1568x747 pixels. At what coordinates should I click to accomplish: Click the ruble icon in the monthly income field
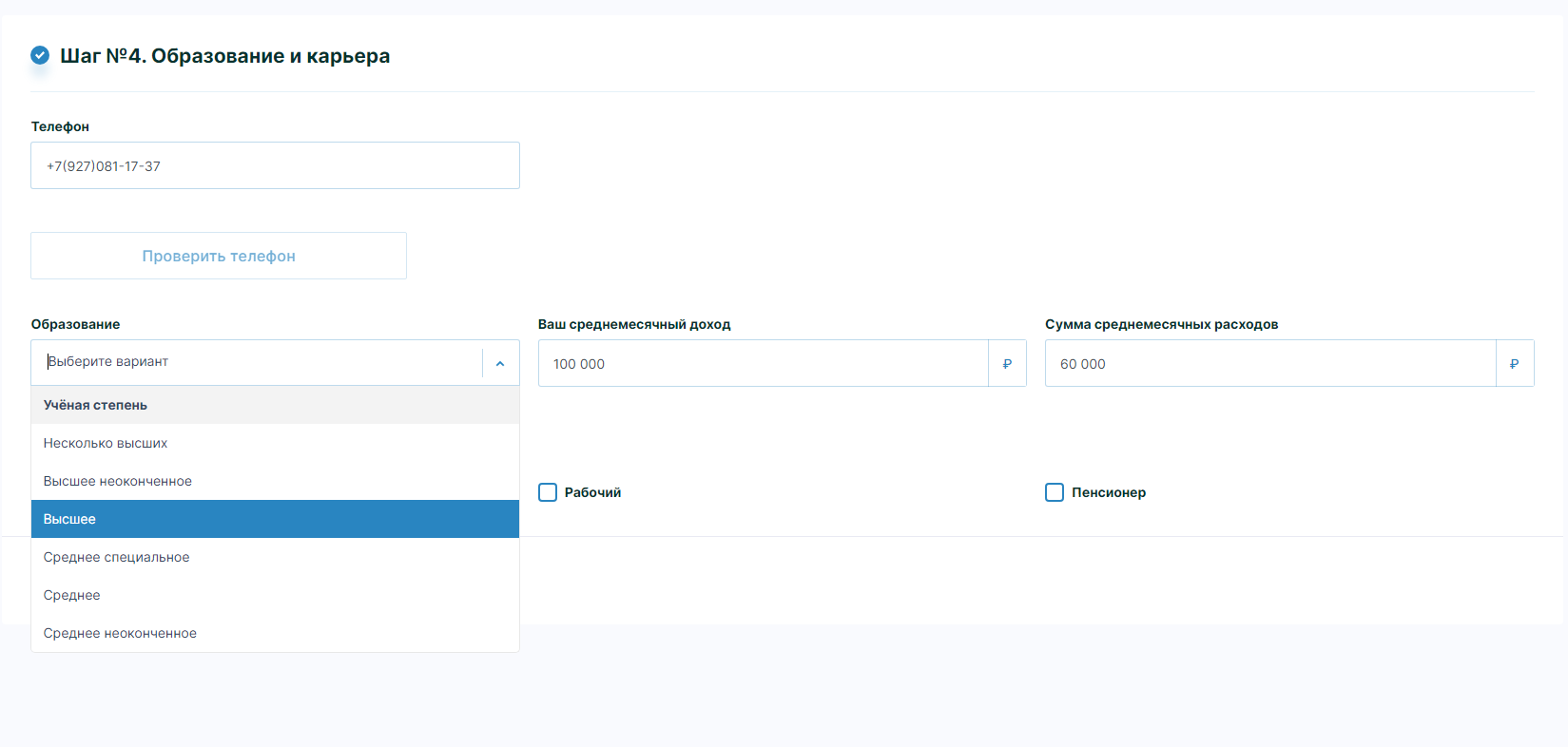point(1007,364)
